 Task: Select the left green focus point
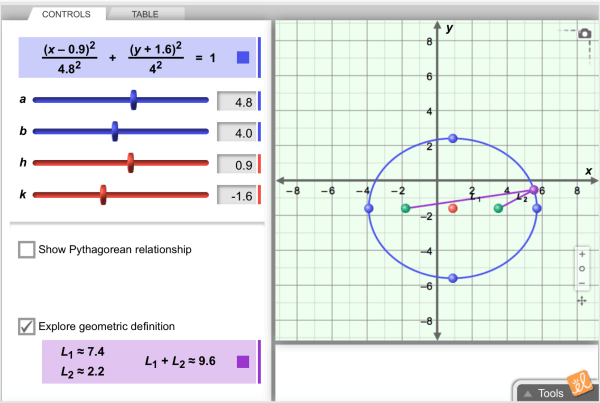pos(405,208)
